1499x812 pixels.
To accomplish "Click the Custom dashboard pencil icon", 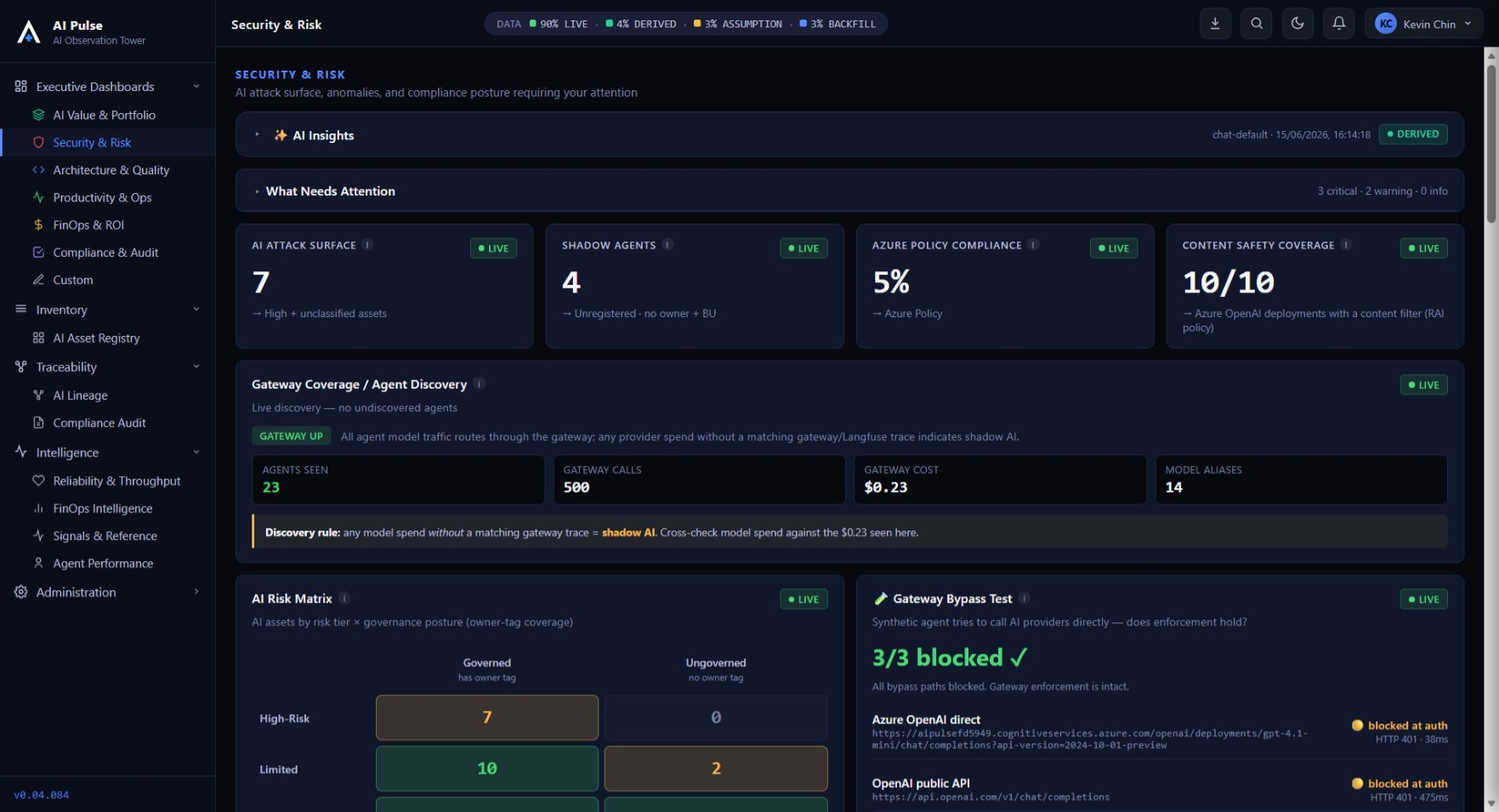I will (38, 280).
